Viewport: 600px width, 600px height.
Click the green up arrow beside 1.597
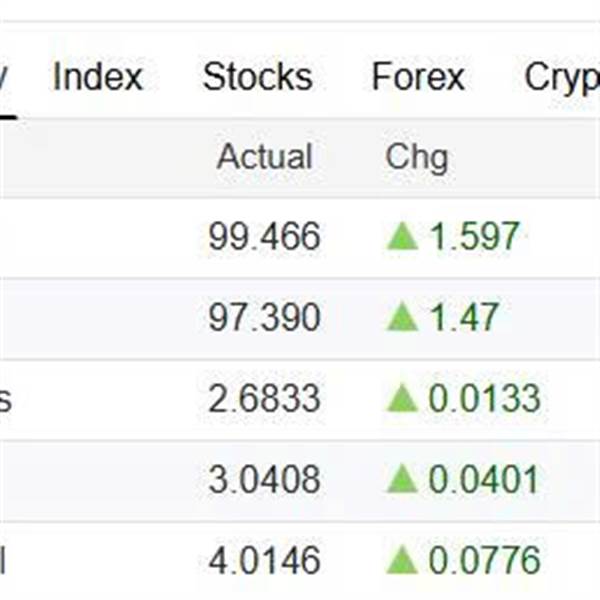(x=402, y=237)
